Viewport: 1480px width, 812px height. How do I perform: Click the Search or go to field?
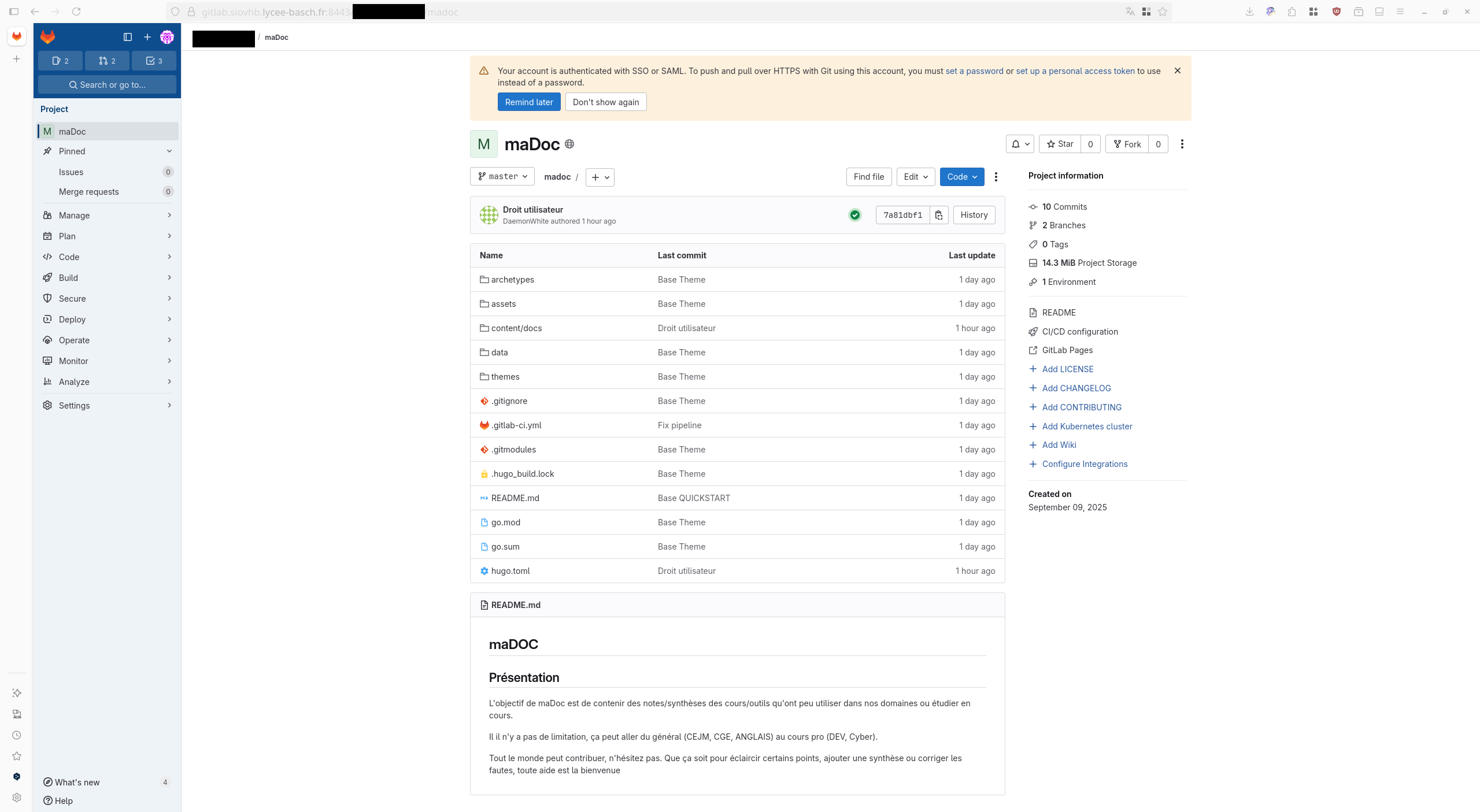point(107,84)
